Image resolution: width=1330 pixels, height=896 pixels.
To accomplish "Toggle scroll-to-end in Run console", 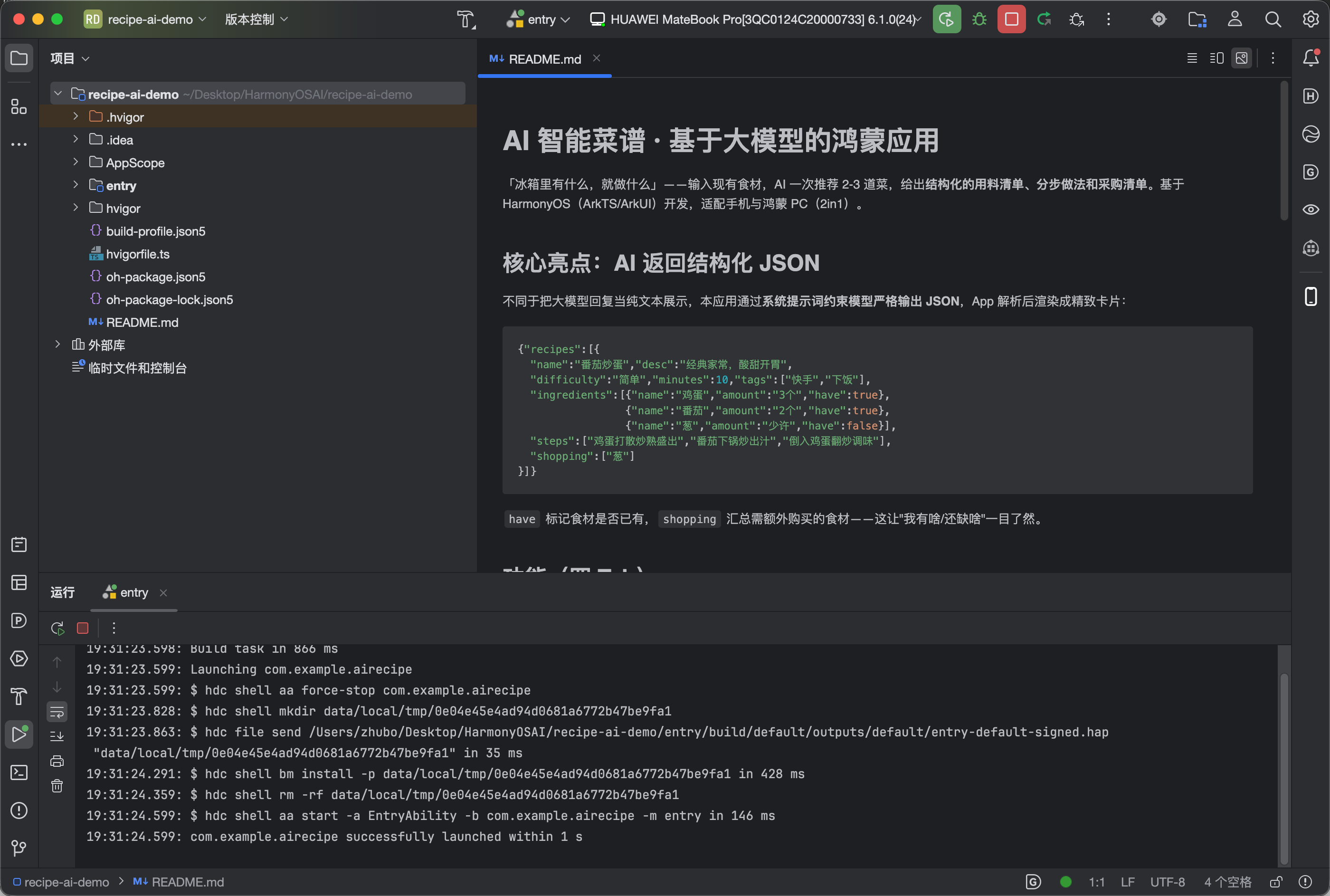I will coord(57,736).
